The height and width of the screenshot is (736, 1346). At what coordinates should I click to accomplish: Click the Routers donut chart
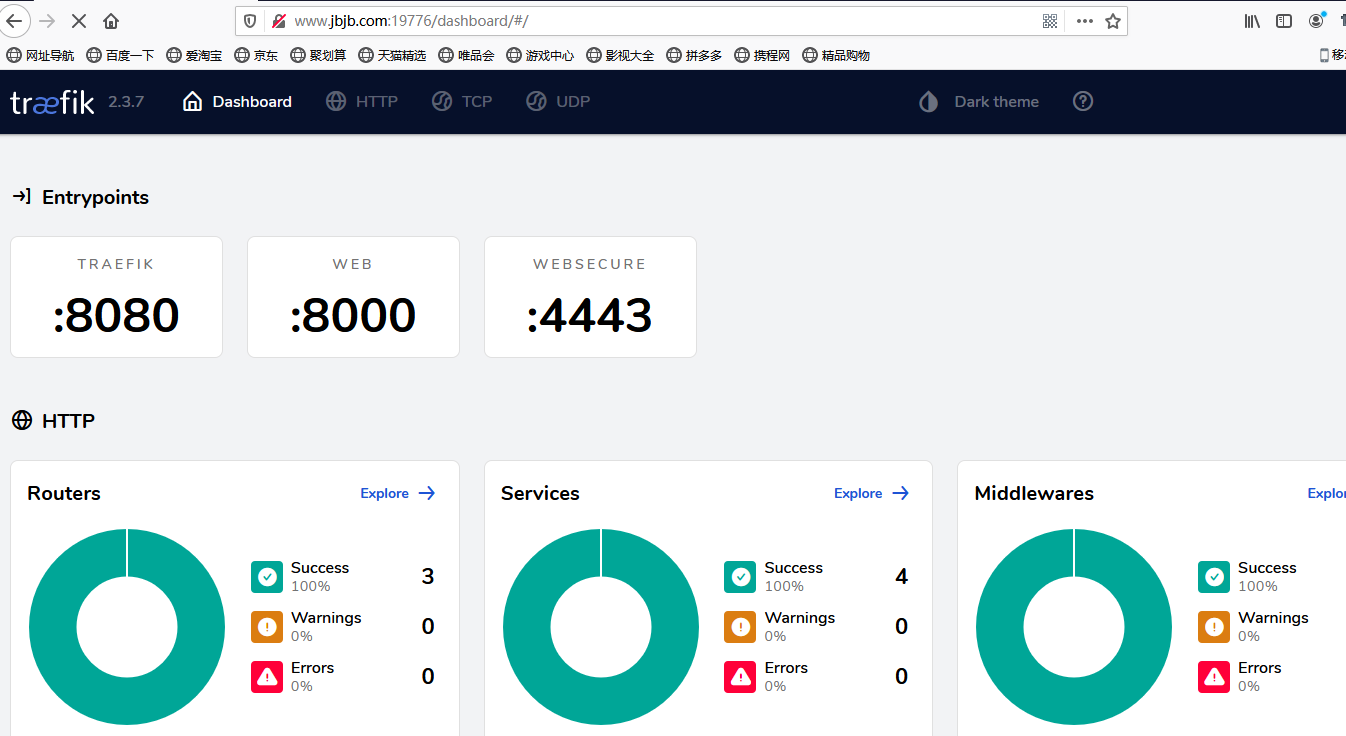pos(127,626)
